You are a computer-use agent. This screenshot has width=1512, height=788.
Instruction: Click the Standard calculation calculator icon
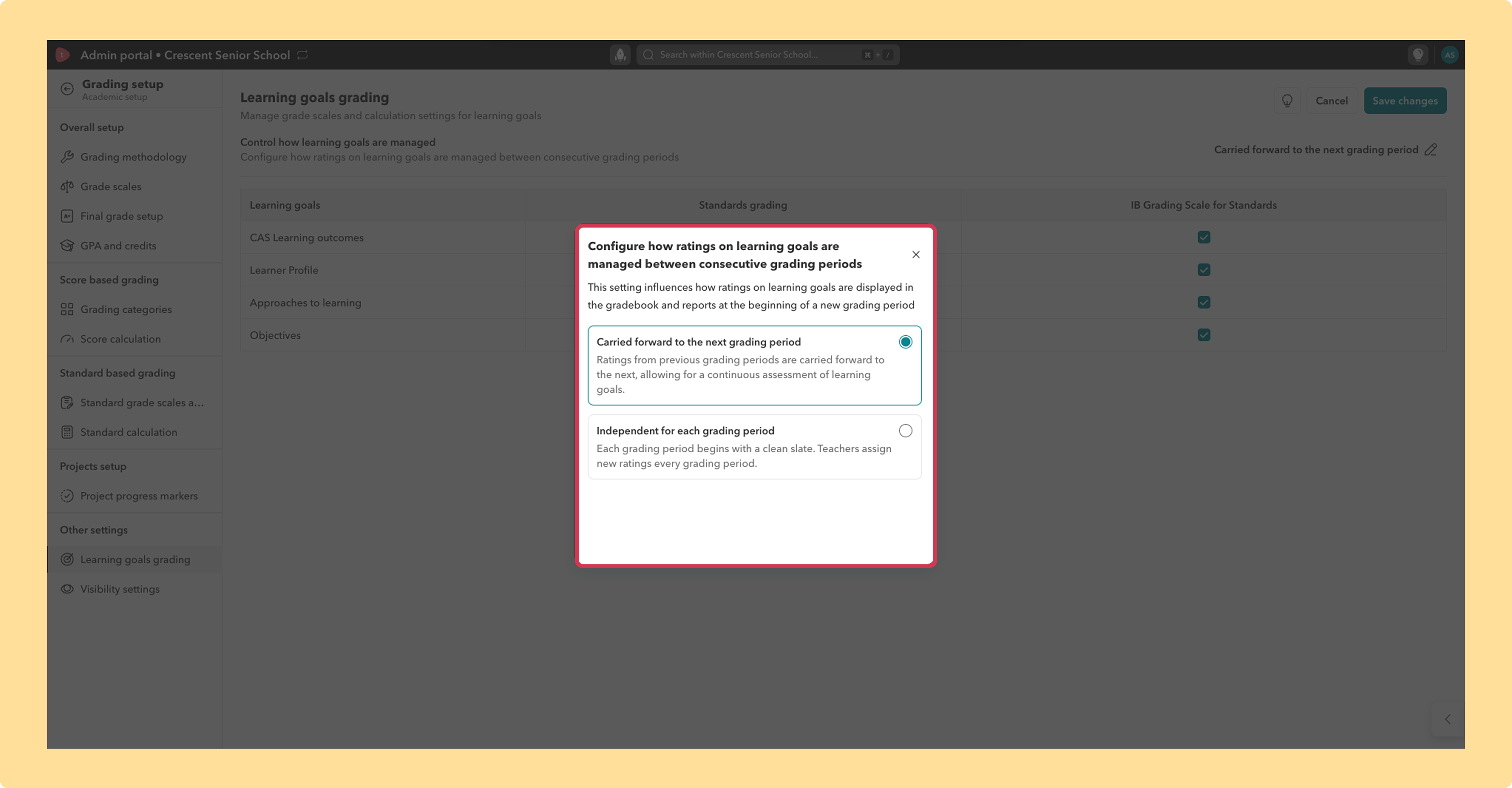tap(67, 432)
